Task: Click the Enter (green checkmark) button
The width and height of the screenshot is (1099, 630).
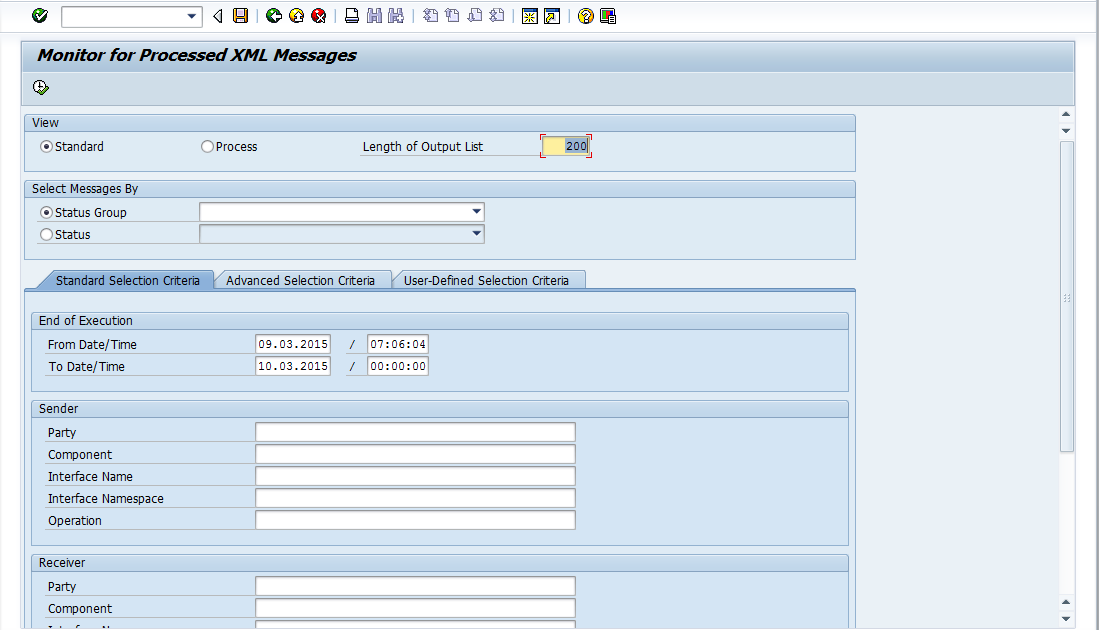Action: tap(38, 15)
